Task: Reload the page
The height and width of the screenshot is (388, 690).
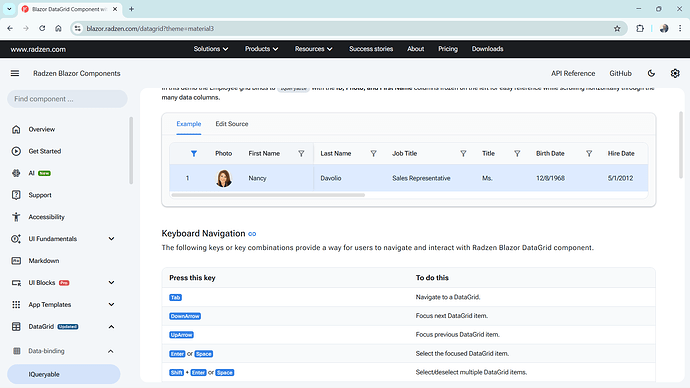Action: (x=42, y=29)
